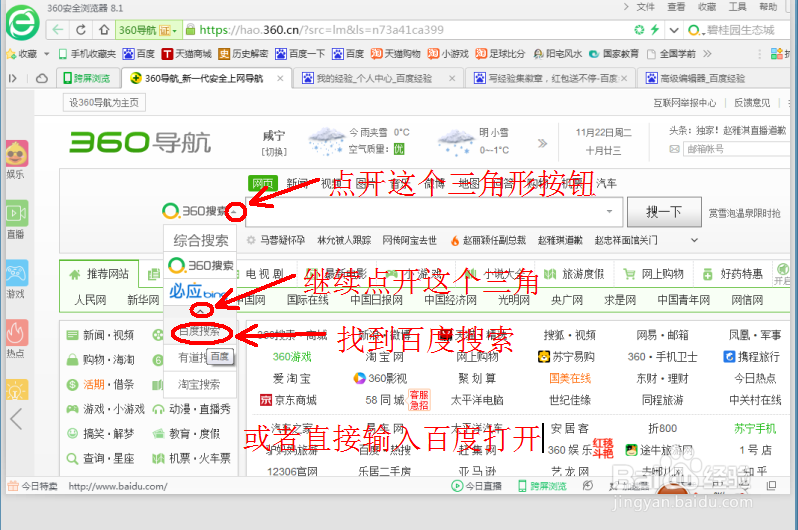Select 推荐网站 navigation tab
Screen dimensions: 798x530
coord(99,274)
